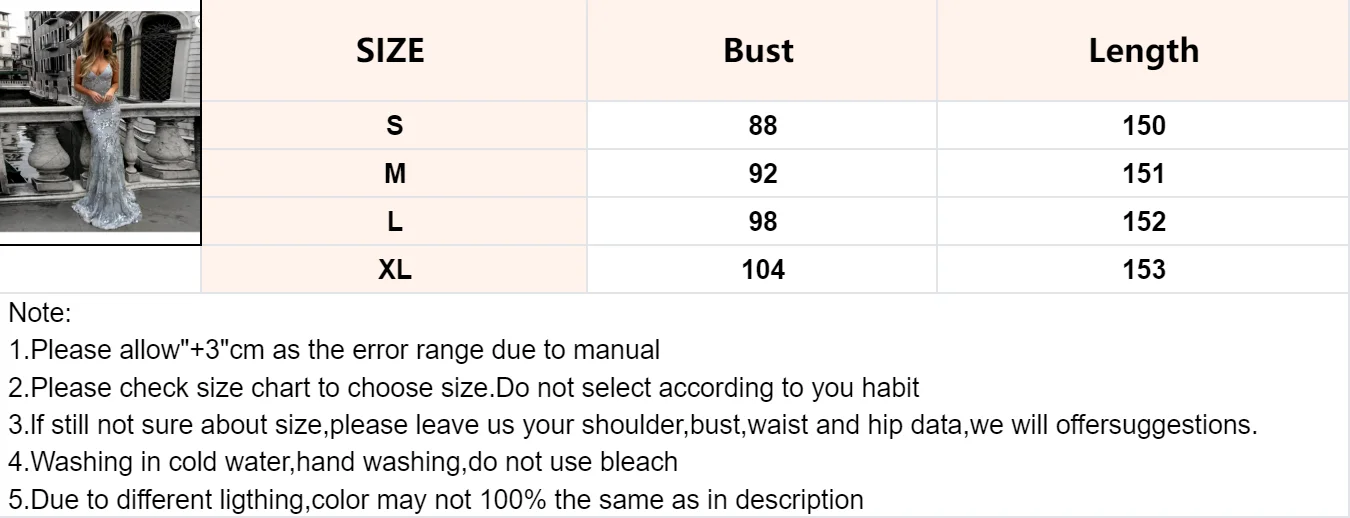Click the S size cell
1350x518 pixels.
(394, 125)
